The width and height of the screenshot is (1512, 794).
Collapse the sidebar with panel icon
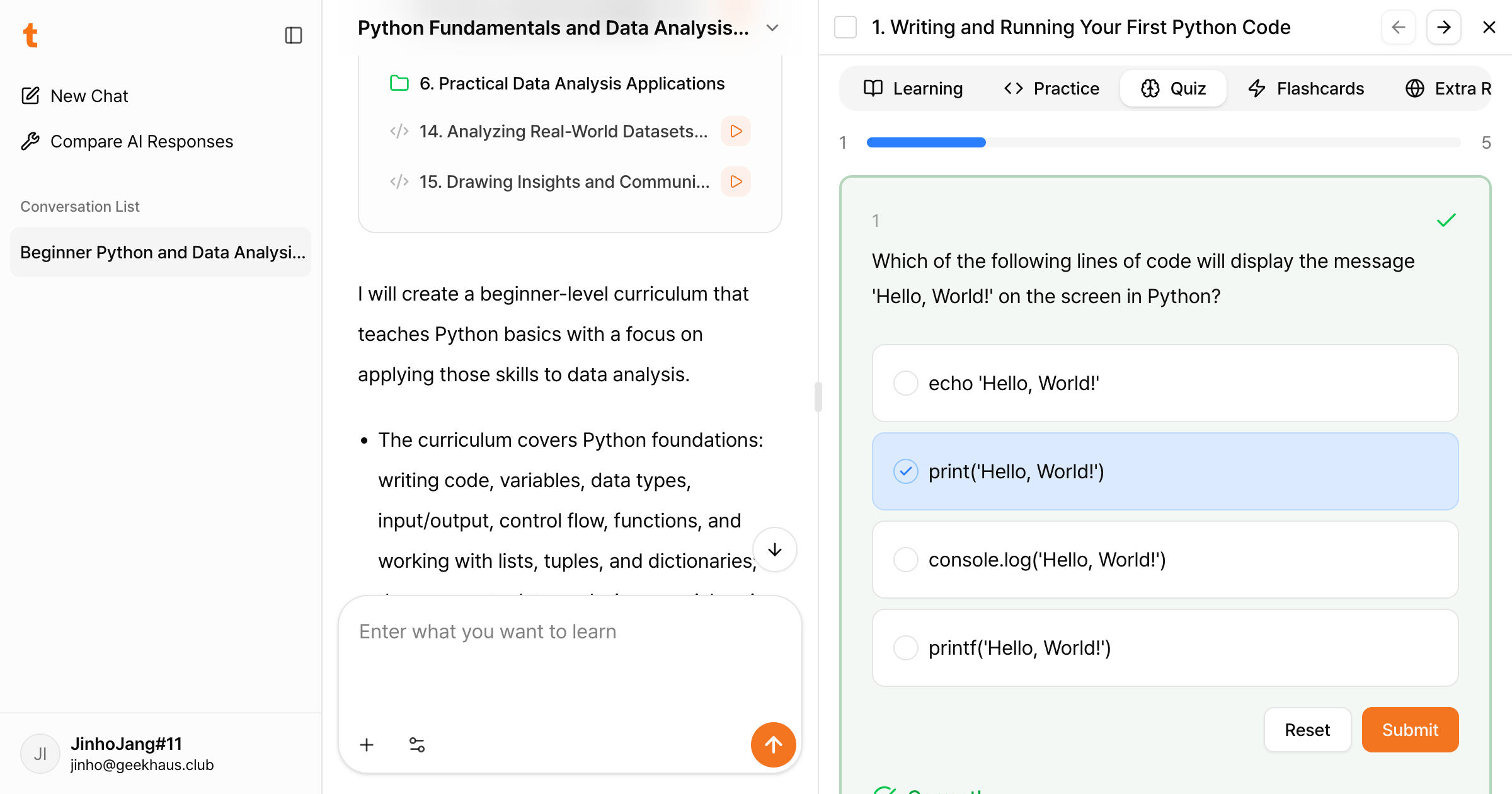[293, 35]
